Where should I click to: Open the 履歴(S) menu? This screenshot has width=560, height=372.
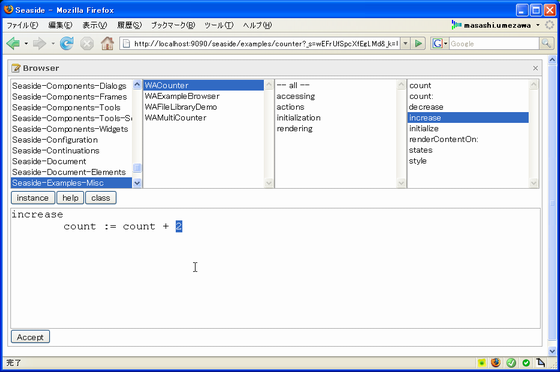pyautogui.click(x=129, y=25)
